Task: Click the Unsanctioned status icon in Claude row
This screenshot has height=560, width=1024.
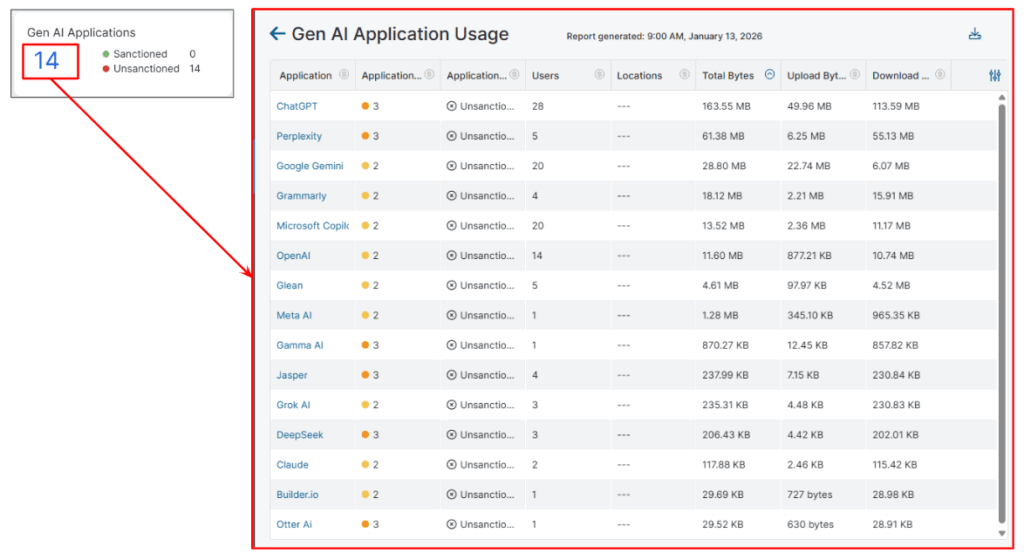Action: (x=451, y=465)
